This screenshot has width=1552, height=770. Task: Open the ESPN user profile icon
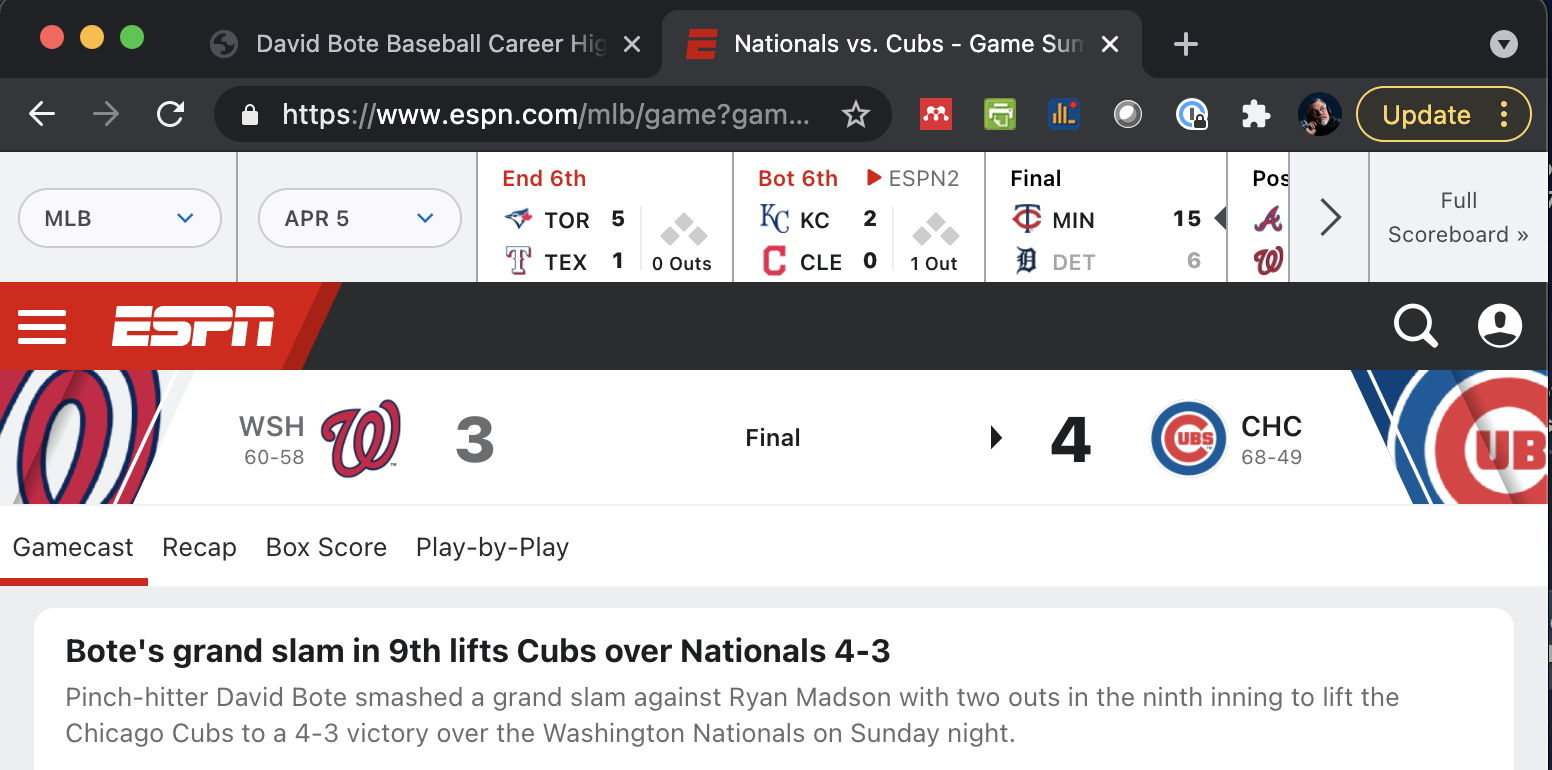click(x=1499, y=326)
